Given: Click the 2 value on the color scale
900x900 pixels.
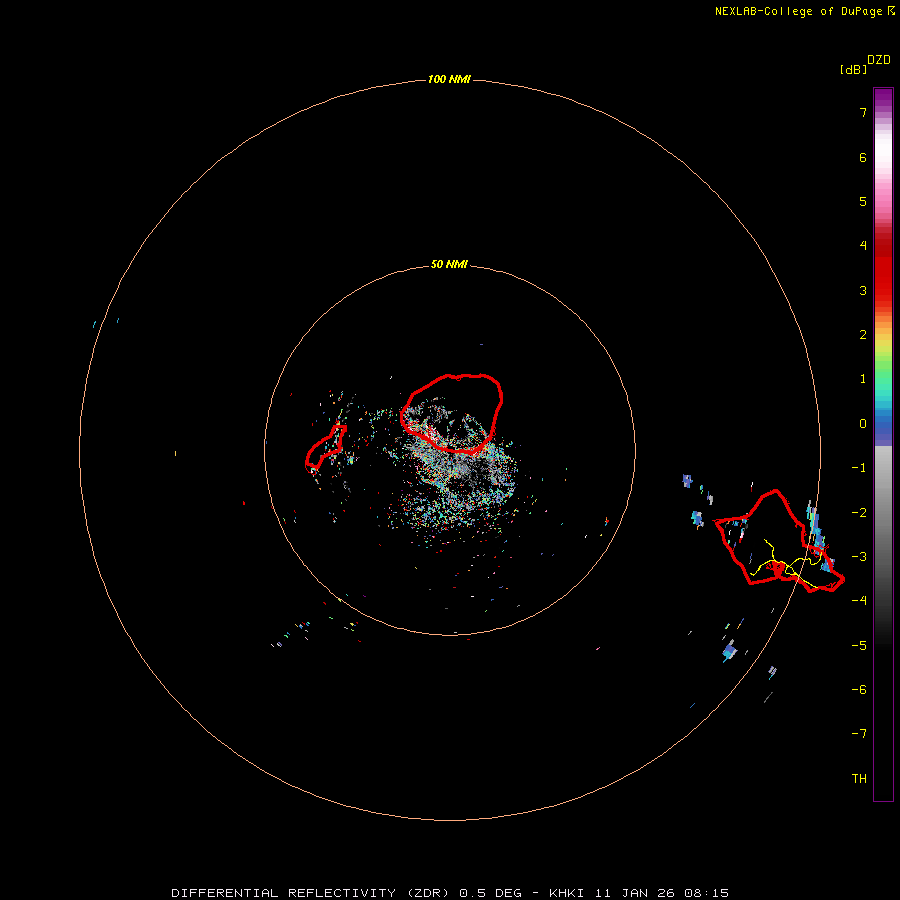Looking at the screenshot, I should click(863, 335).
